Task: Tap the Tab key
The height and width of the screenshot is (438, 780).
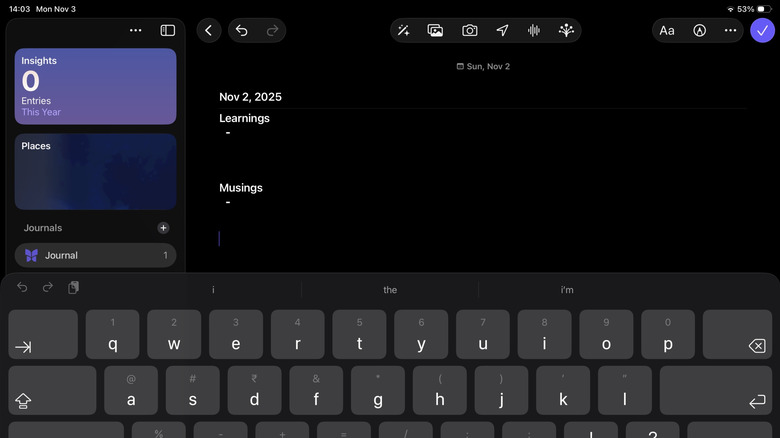Action: coord(43,334)
